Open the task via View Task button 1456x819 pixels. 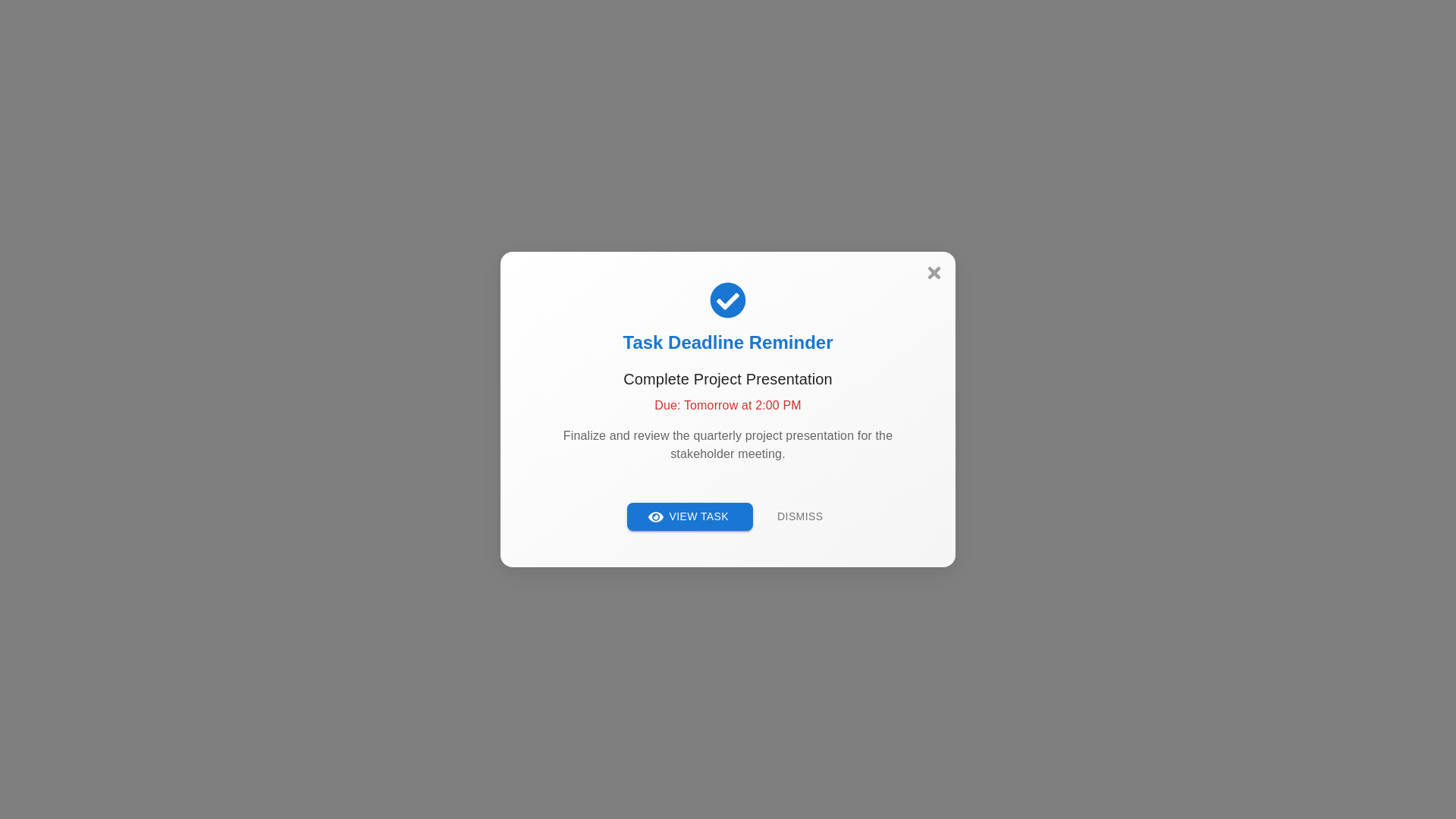click(x=689, y=516)
